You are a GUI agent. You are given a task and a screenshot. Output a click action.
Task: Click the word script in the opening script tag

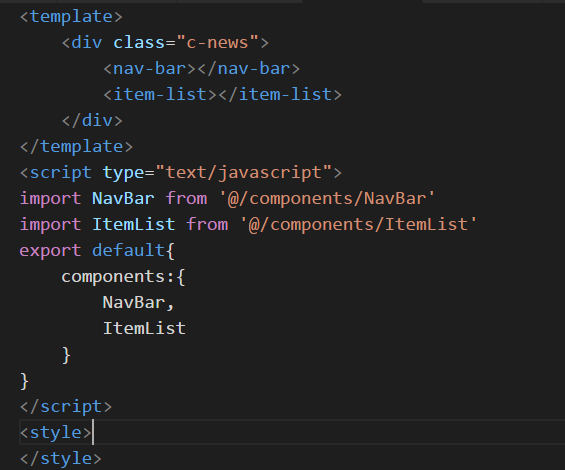pos(61,173)
